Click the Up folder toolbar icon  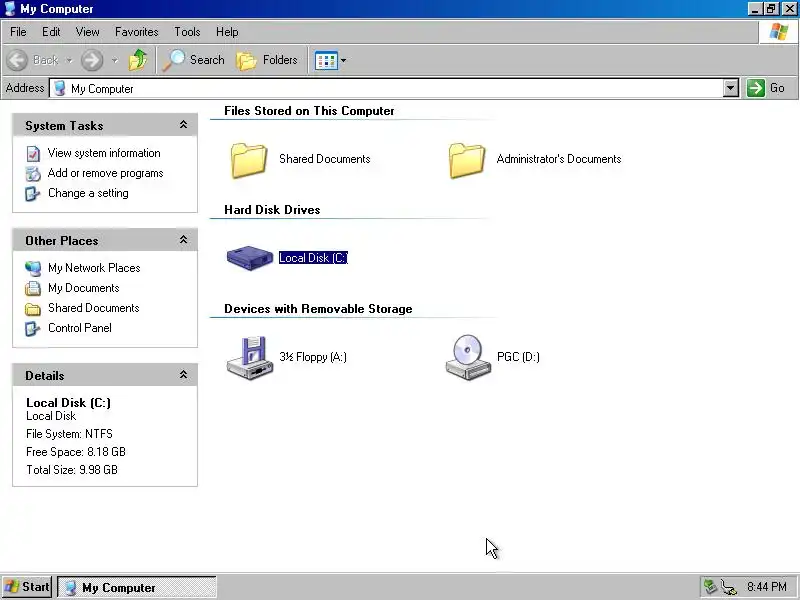click(x=138, y=60)
